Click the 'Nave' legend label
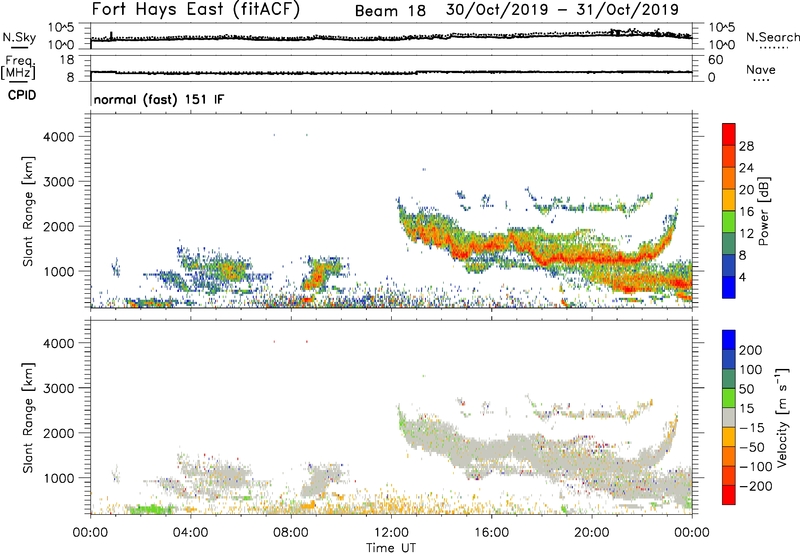 click(761, 70)
